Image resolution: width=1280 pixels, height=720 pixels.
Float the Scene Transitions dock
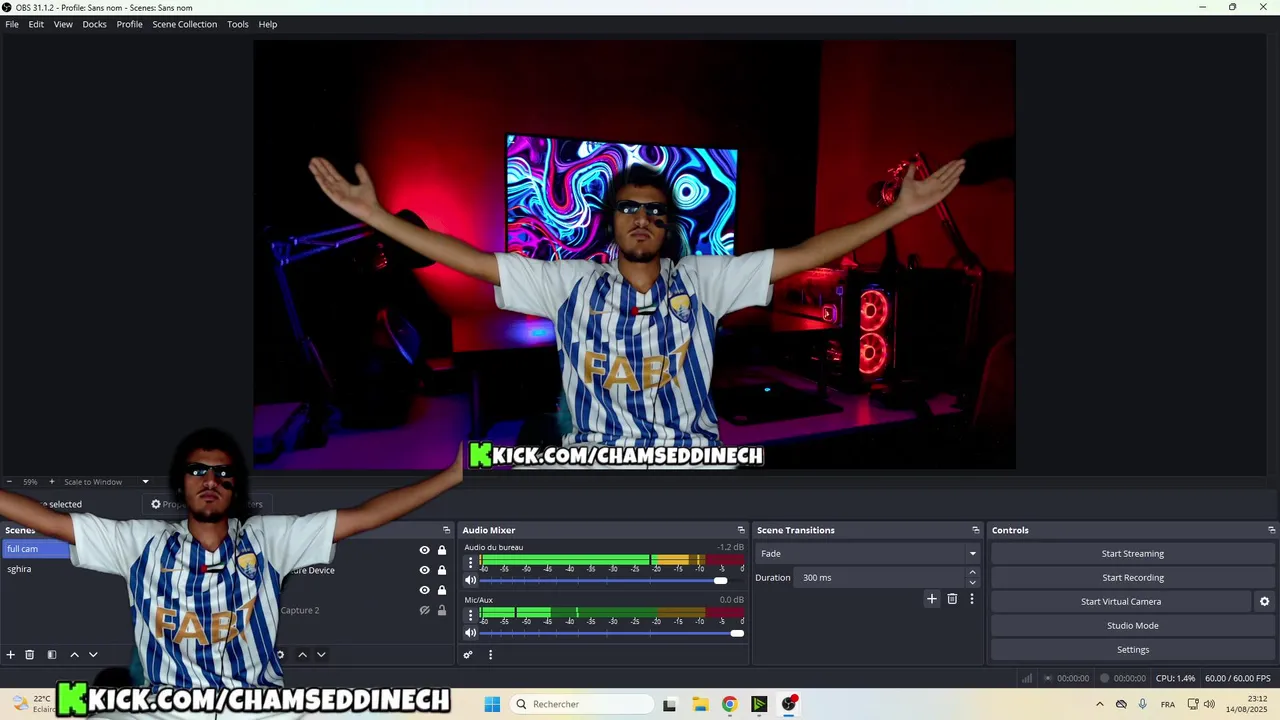coord(976,530)
